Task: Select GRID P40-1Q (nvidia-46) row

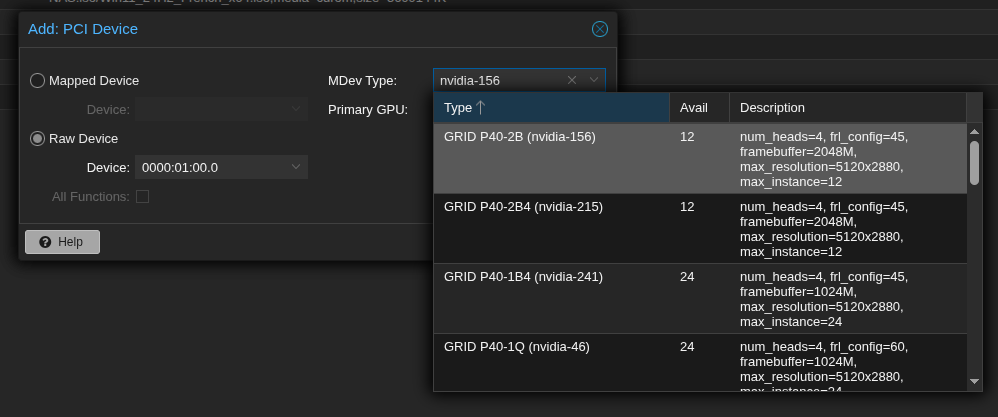Action: pos(700,362)
